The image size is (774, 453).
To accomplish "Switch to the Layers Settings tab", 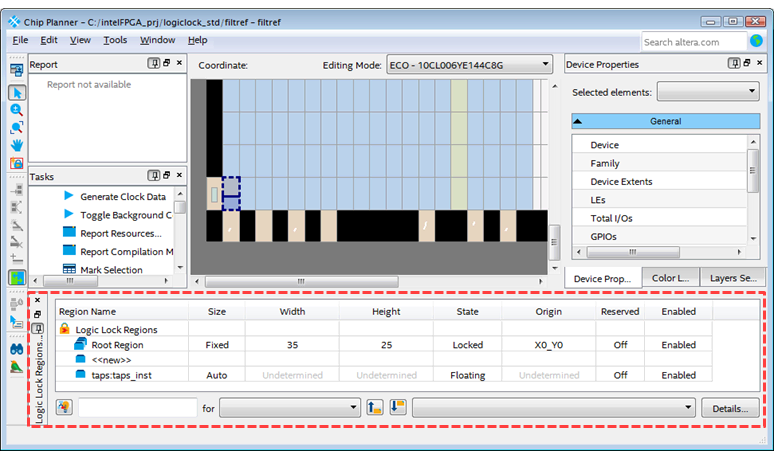I will 732,278.
